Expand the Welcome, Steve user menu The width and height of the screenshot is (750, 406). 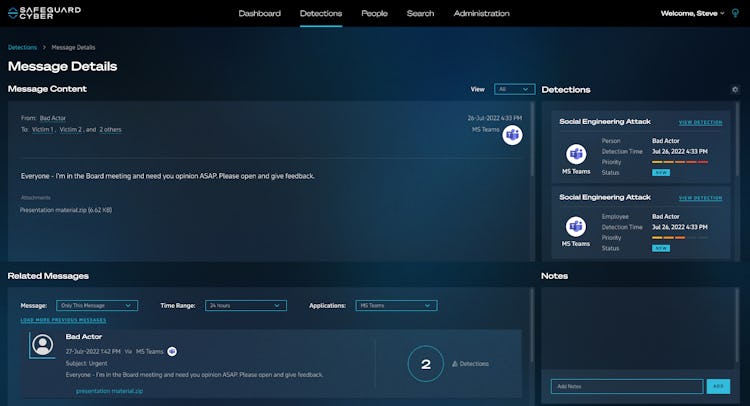tap(693, 13)
